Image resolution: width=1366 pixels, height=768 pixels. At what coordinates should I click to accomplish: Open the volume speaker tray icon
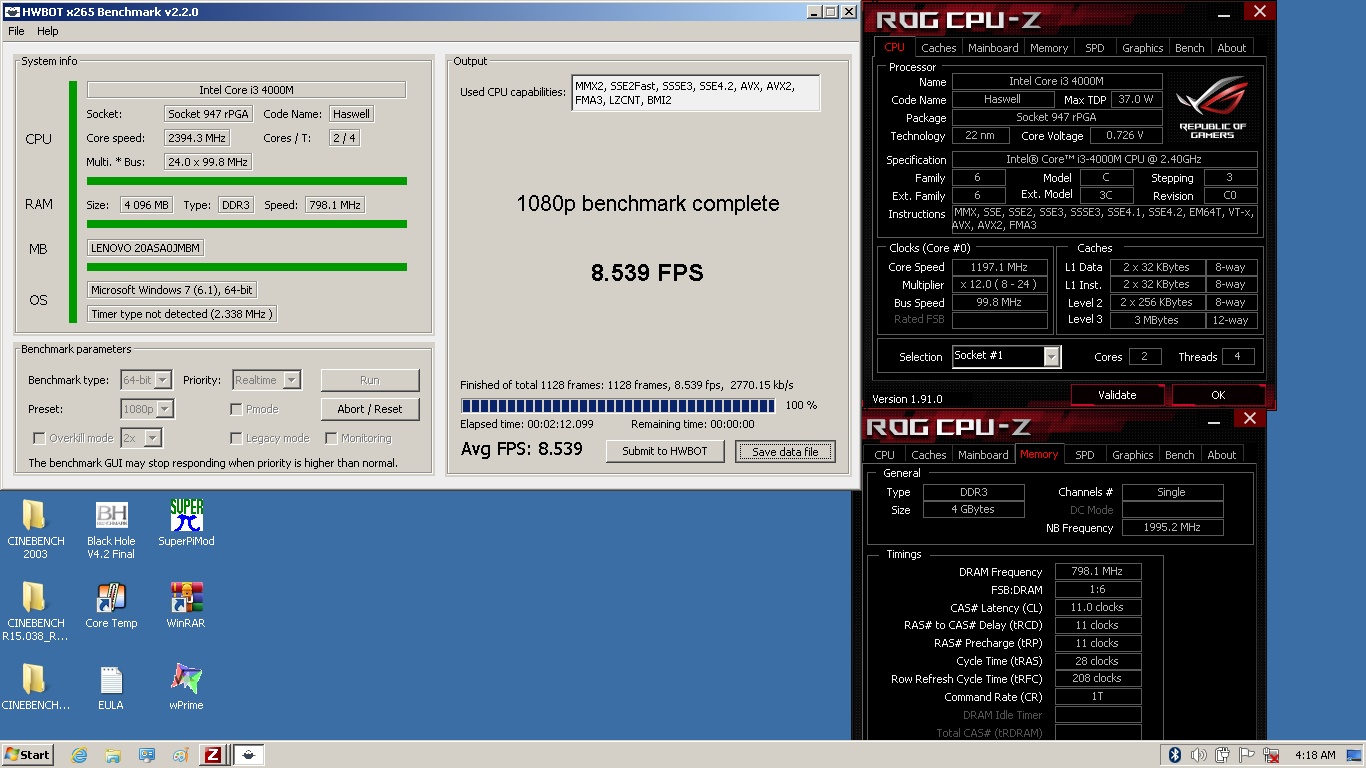click(x=1198, y=755)
